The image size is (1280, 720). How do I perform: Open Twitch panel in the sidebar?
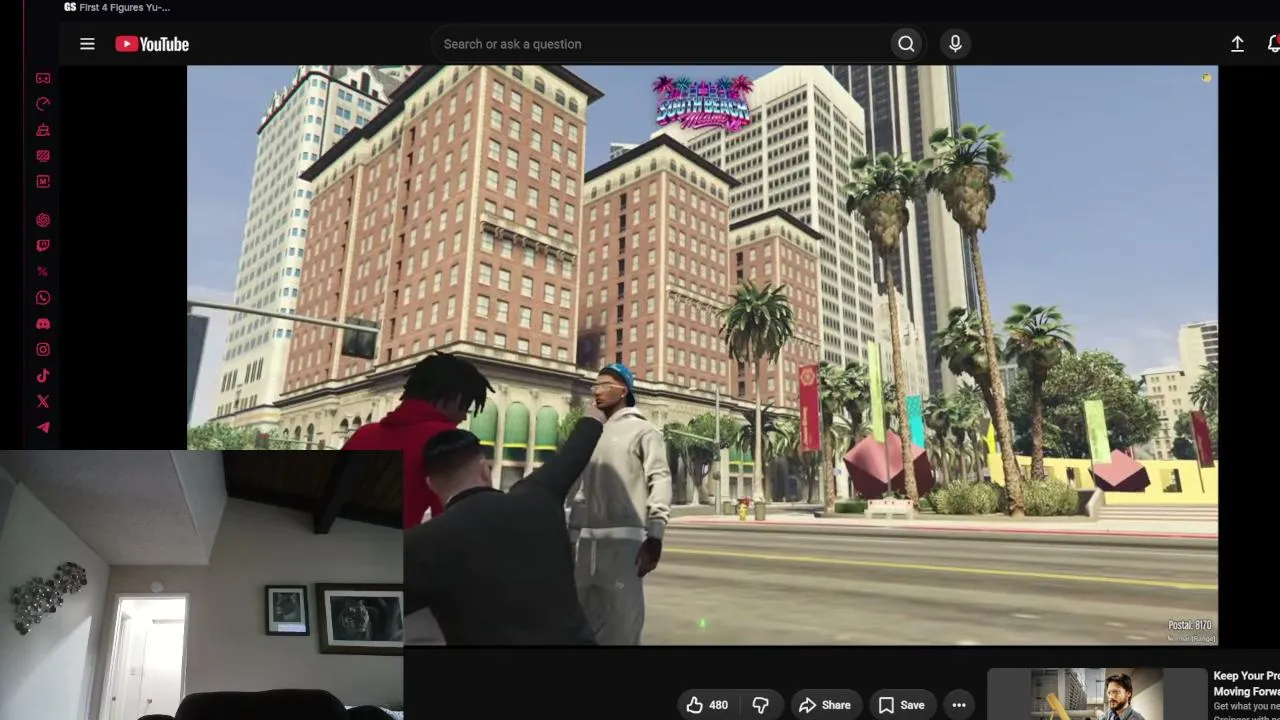click(43, 246)
